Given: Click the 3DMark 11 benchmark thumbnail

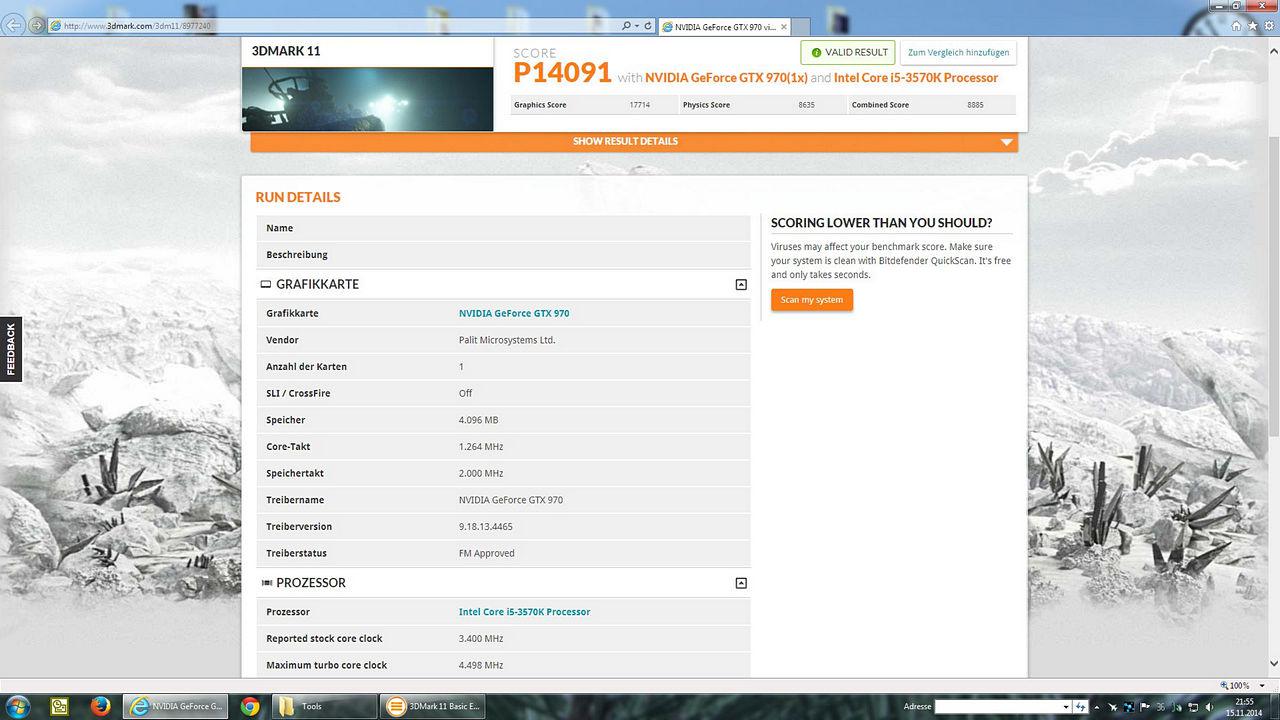Looking at the screenshot, I should 367,98.
